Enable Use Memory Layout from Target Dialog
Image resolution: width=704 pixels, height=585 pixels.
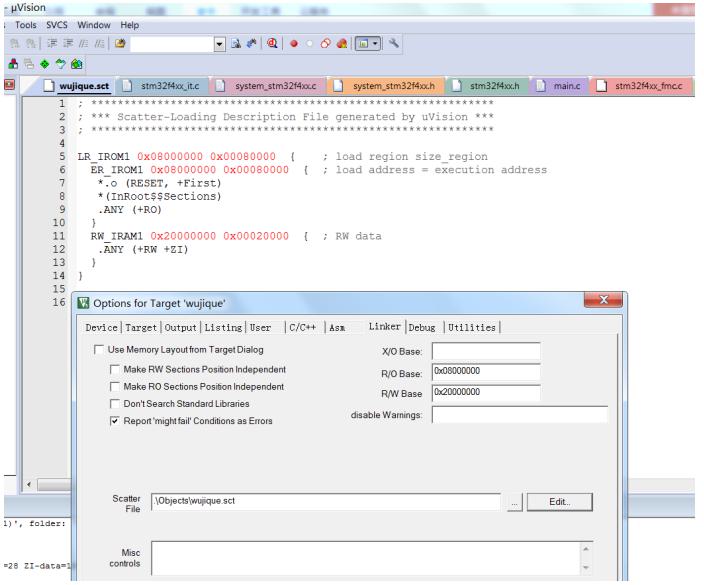[x=98, y=349]
